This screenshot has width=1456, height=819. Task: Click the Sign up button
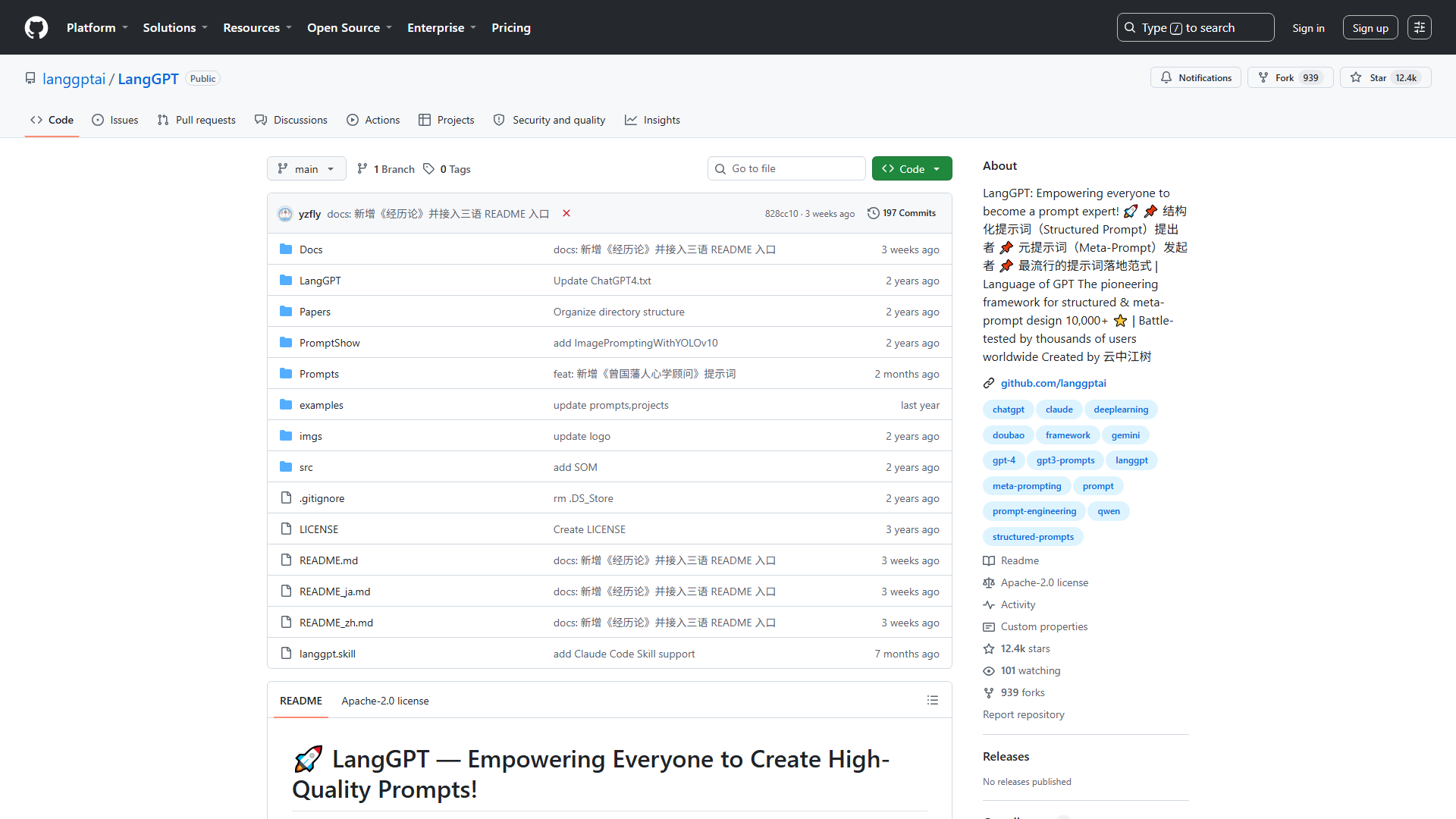pyautogui.click(x=1370, y=28)
